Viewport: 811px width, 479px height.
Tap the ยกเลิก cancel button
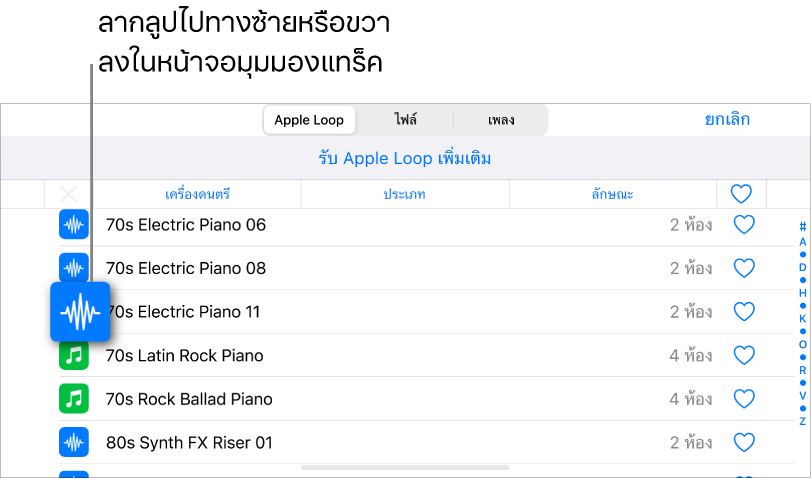click(x=727, y=120)
